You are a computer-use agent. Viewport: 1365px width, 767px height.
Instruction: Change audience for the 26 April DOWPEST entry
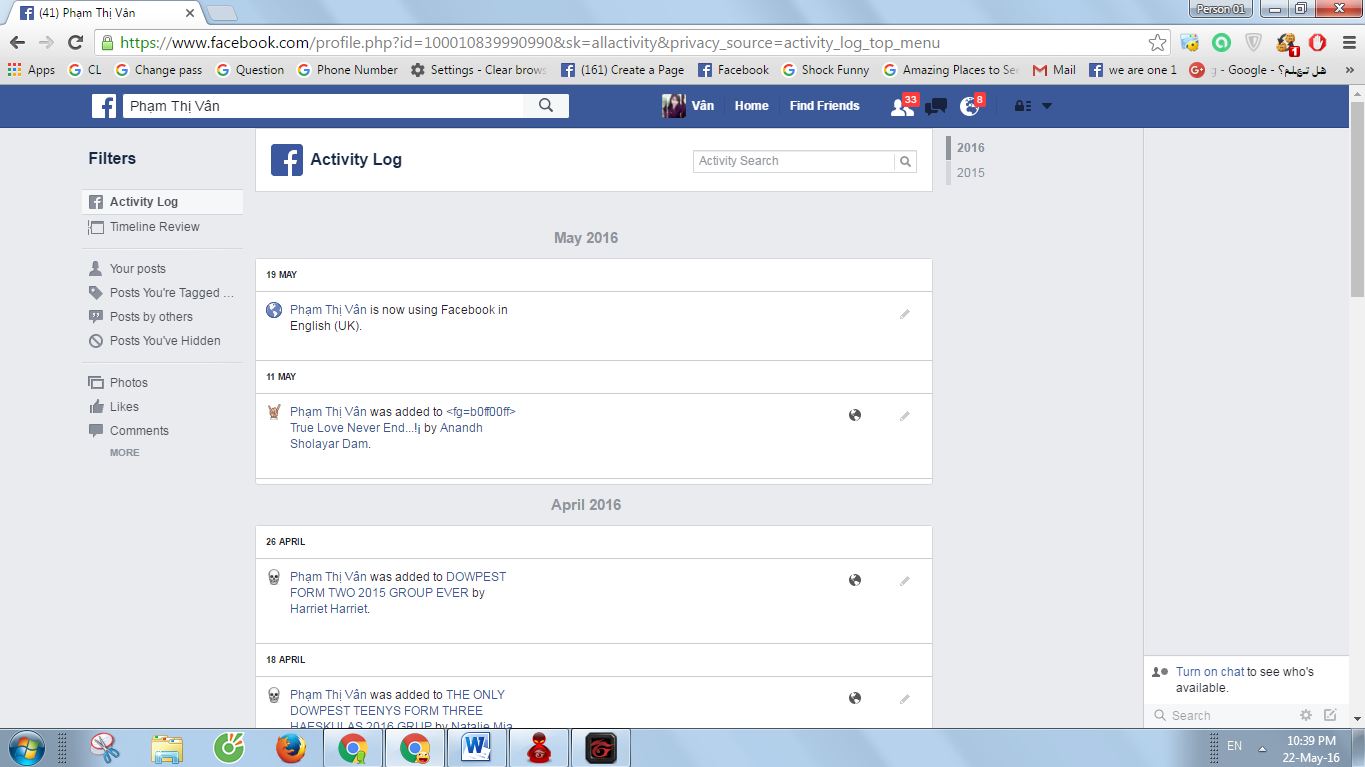click(x=855, y=580)
